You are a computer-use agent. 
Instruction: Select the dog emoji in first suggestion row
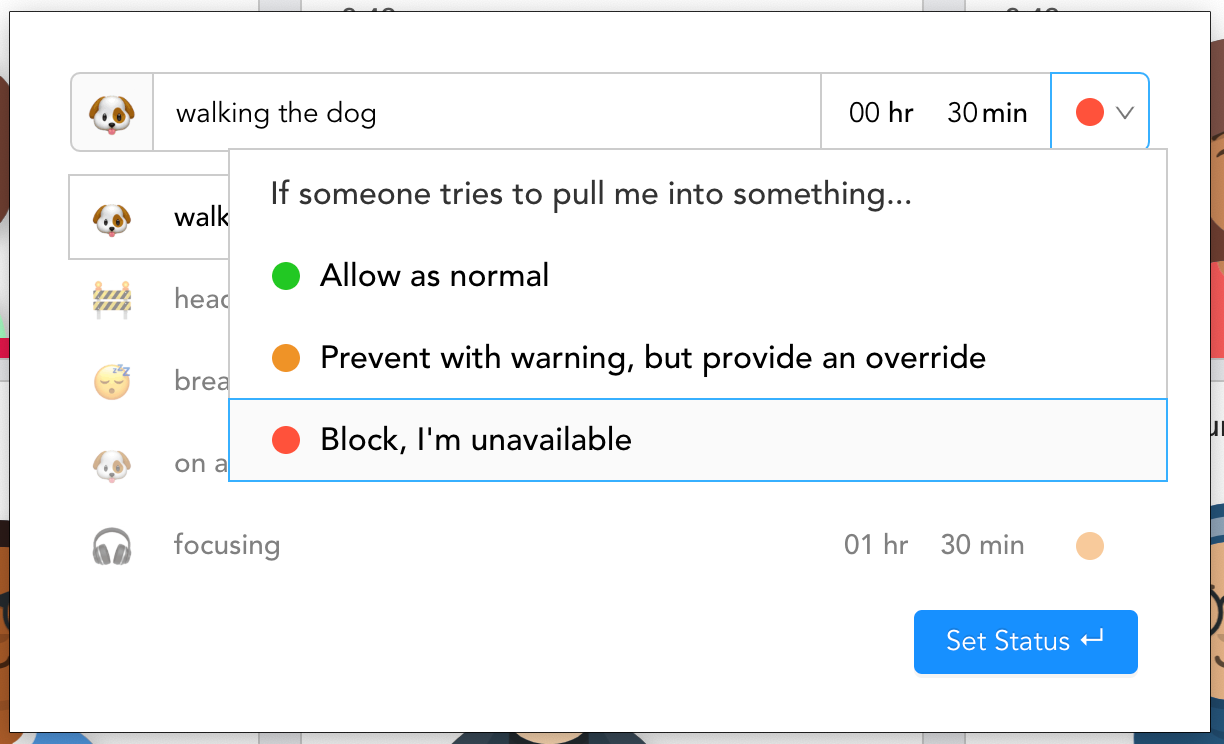111,217
